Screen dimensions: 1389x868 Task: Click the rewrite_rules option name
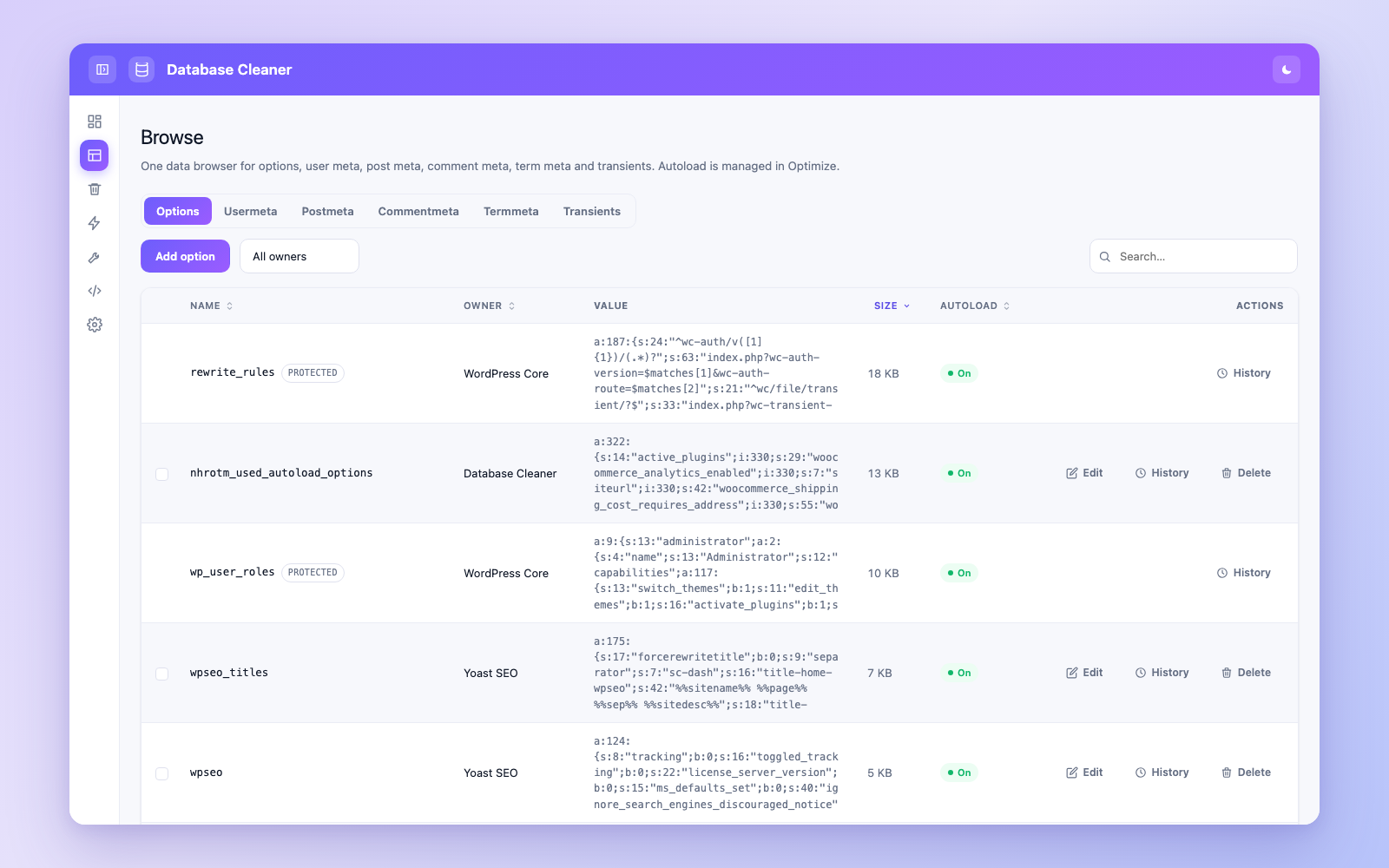(x=233, y=372)
